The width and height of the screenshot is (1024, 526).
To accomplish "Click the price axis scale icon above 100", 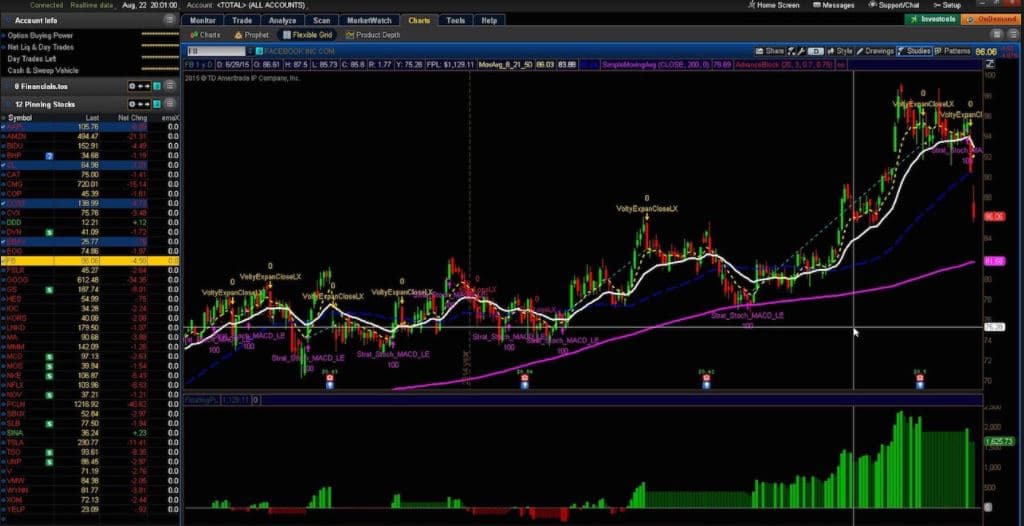I will 990,64.
